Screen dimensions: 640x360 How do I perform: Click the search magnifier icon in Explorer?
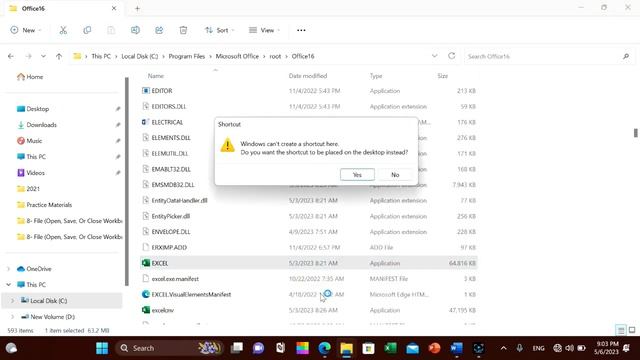(626, 56)
